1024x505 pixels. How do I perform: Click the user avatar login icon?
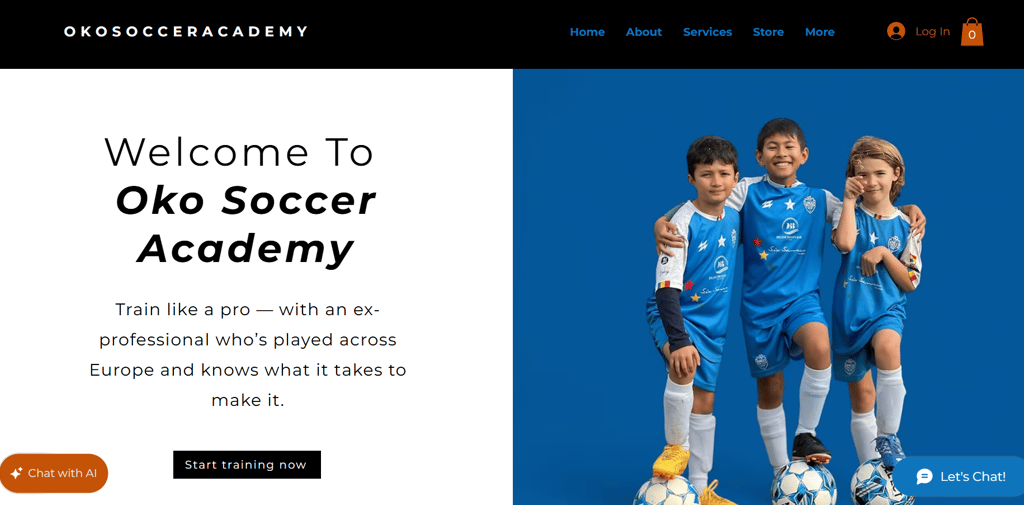(896, 31)
